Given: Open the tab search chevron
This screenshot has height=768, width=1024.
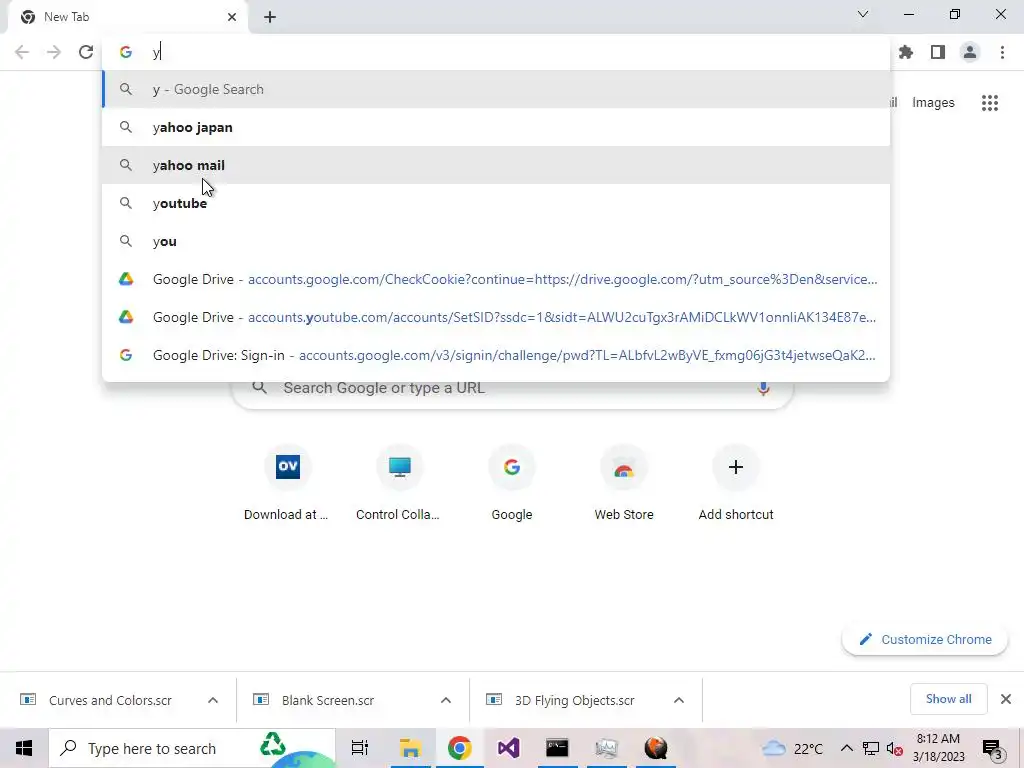Looking at the screenshot, I should [863, 14].
